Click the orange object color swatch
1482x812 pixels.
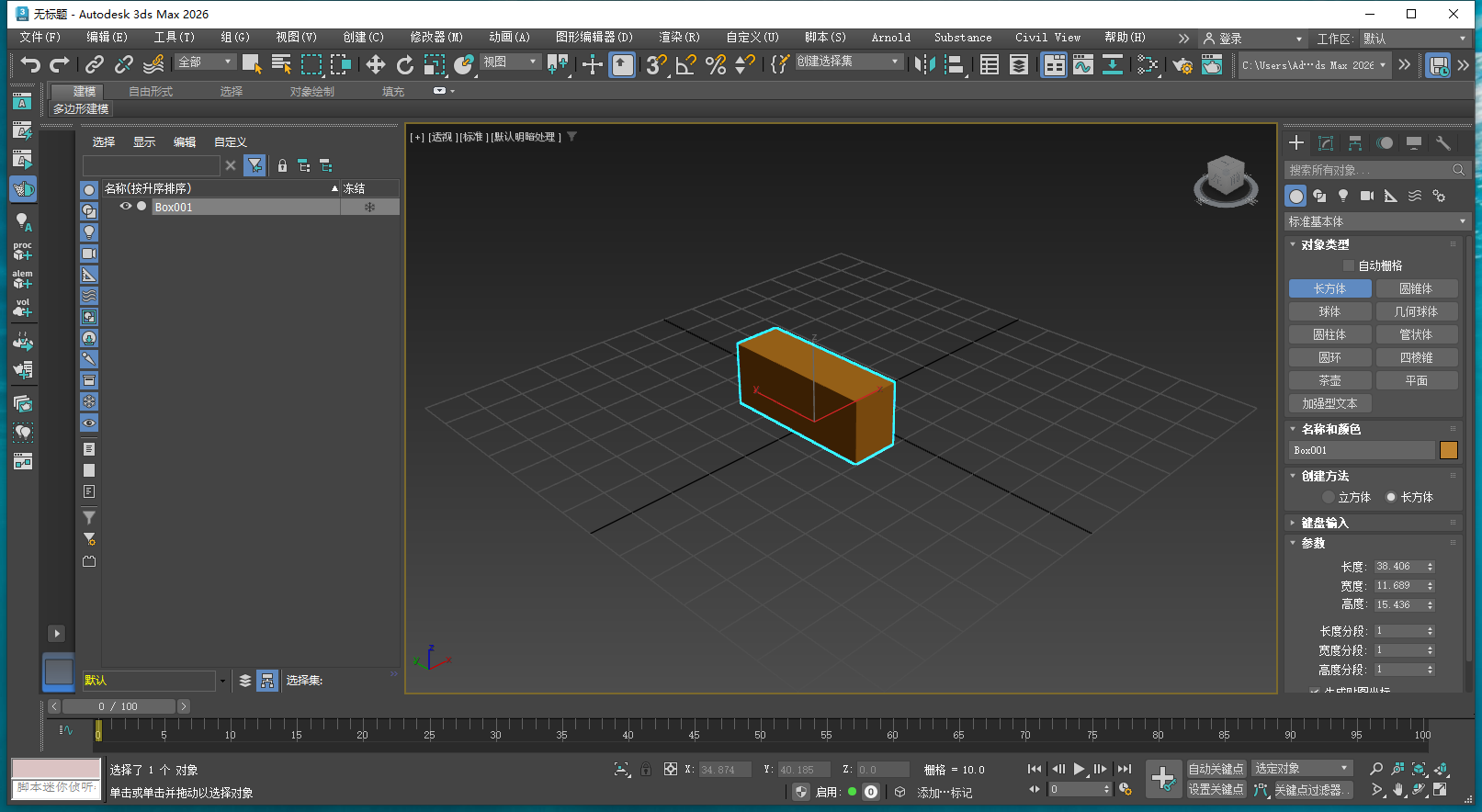coord(1448,450)
